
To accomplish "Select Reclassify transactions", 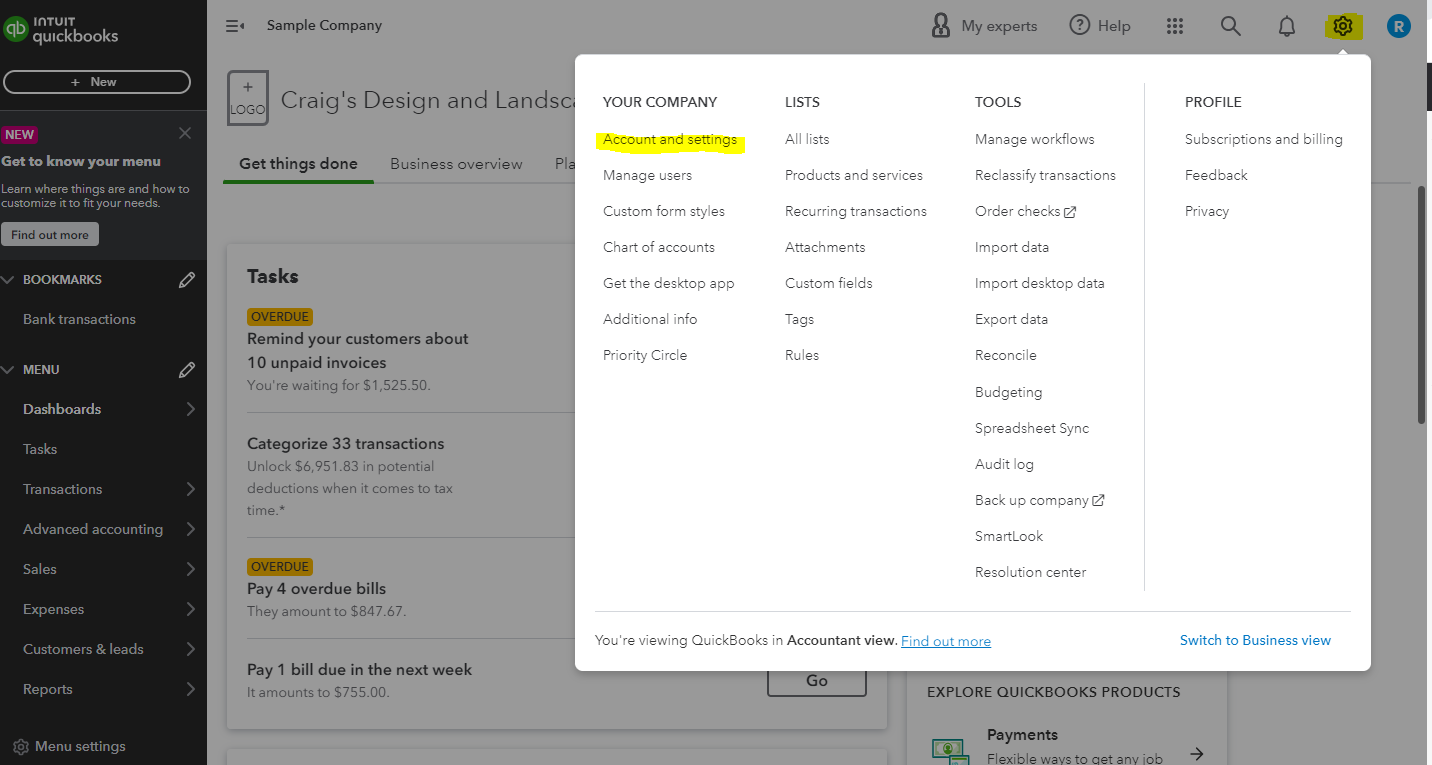I will (1045, 175).
